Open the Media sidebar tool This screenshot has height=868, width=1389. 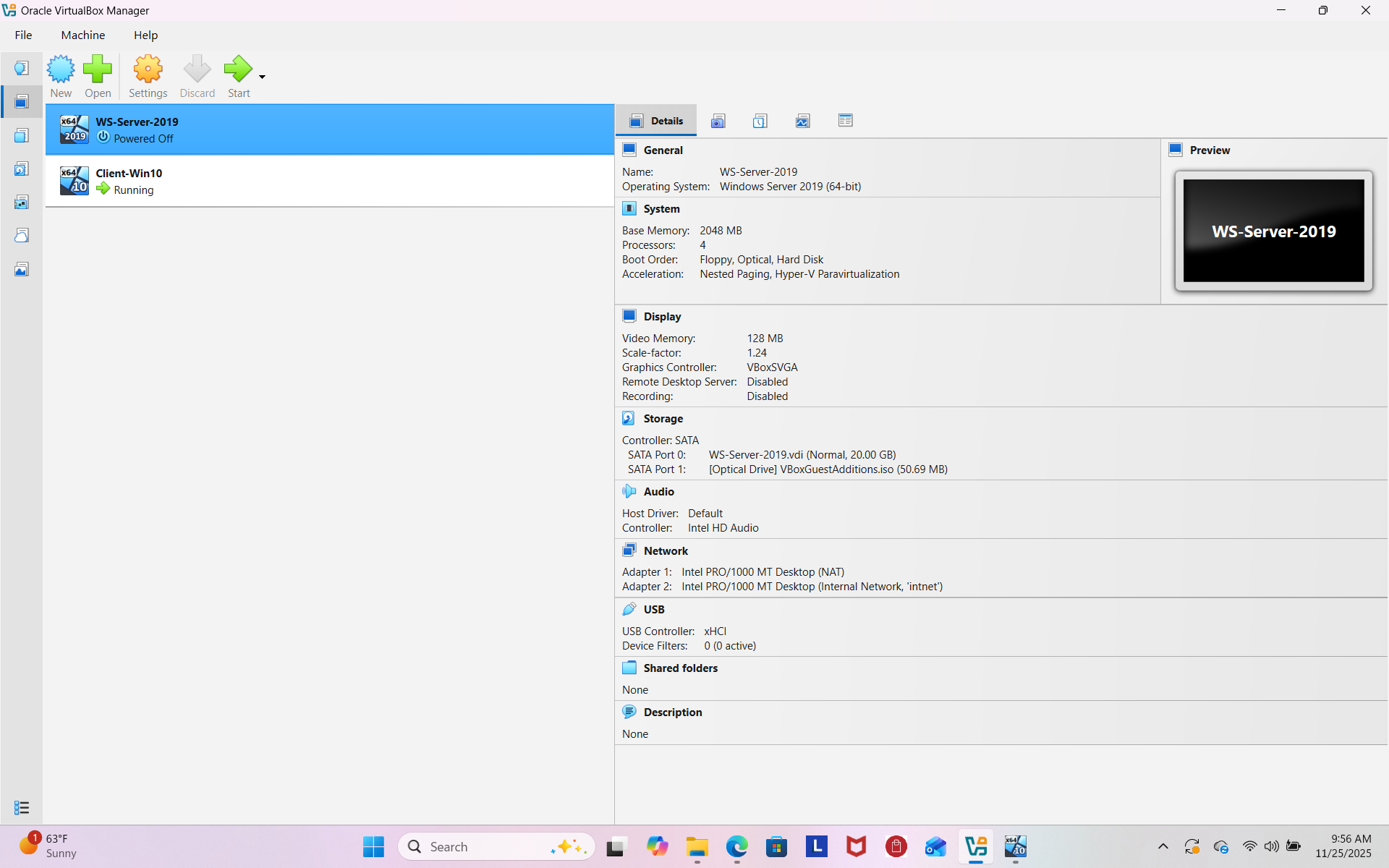coord(22,169)
